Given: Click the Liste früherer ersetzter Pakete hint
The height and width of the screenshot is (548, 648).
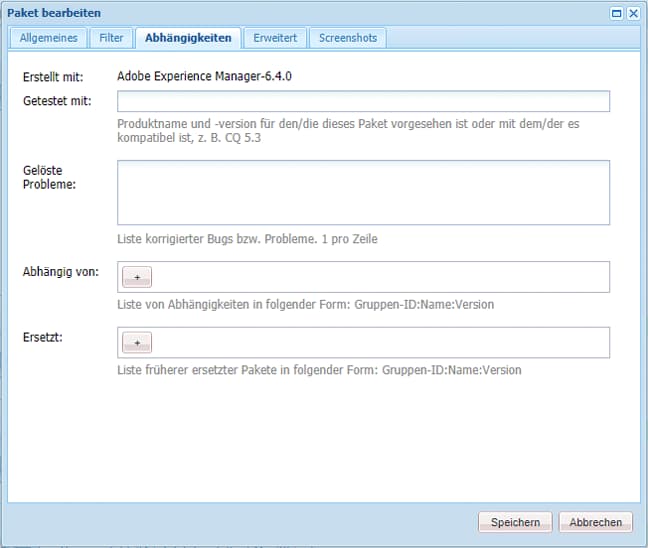Looking at the screenshot, I should pyautogui.click(x=319, y=370).
